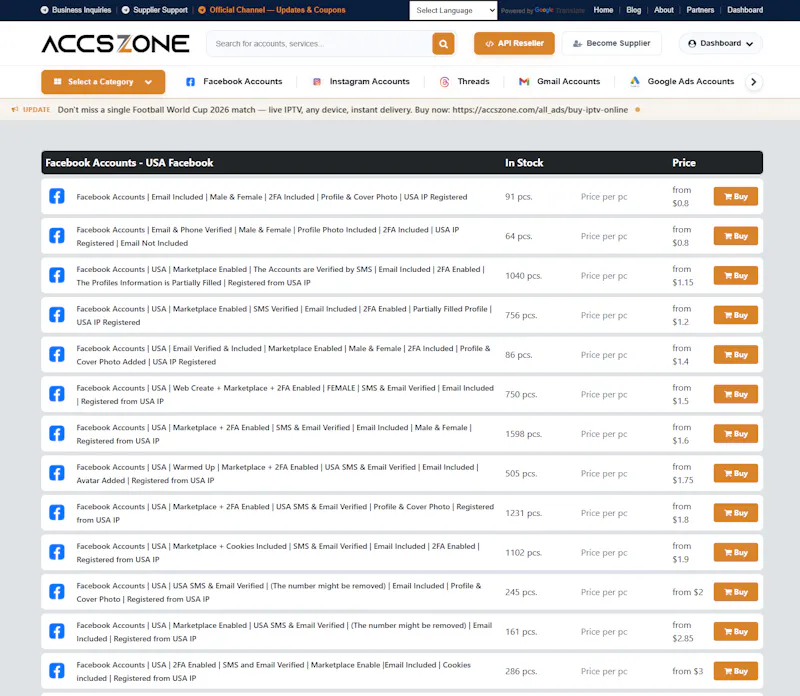This screenshot has height=696, width=800.
Task: Open Home in top navigation
Action: tap(603, 10)
